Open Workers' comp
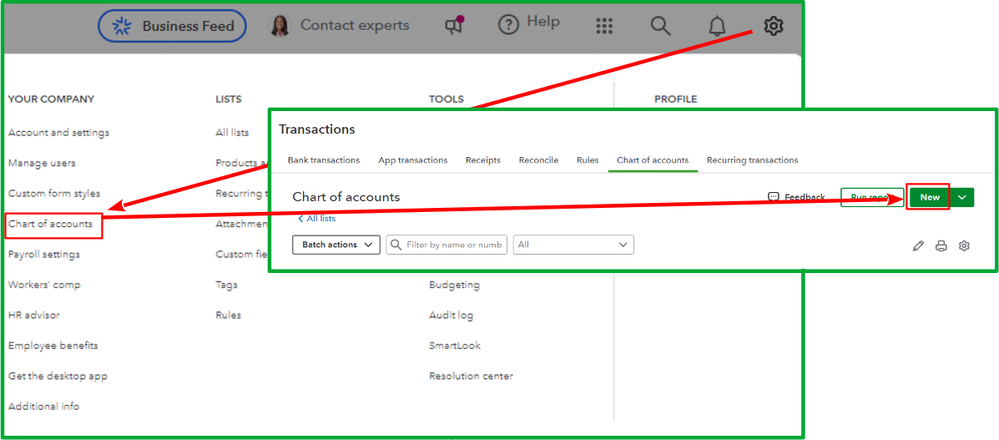 point(44,285)
